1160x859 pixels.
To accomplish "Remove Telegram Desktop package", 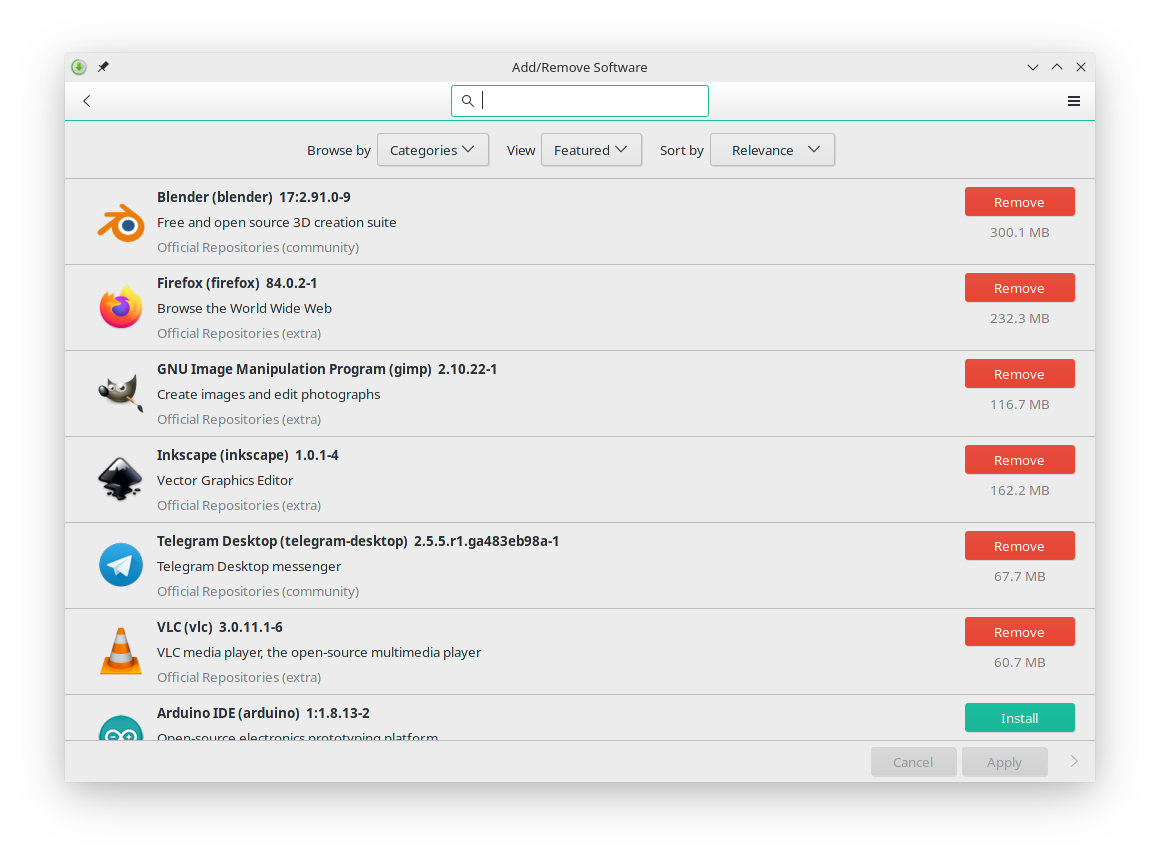I will [x=1019, y=546].
